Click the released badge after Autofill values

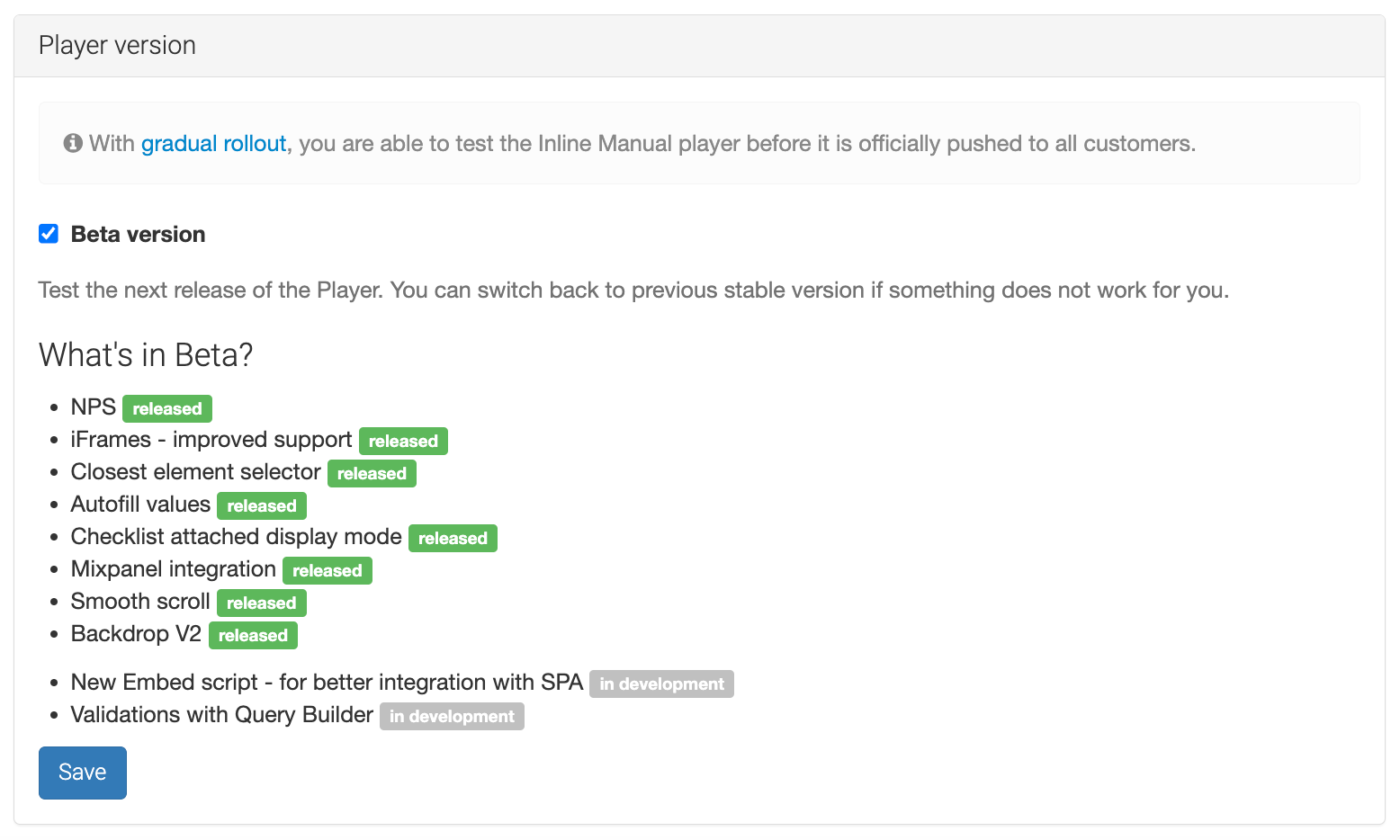pyautogui.click(x=262, y=506)
